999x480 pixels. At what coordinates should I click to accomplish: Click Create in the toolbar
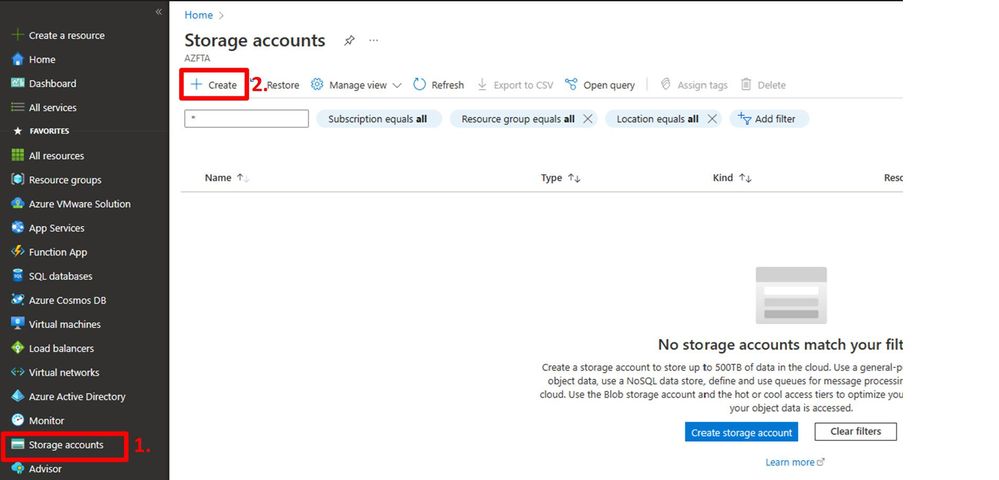click(x=214, y=85)
